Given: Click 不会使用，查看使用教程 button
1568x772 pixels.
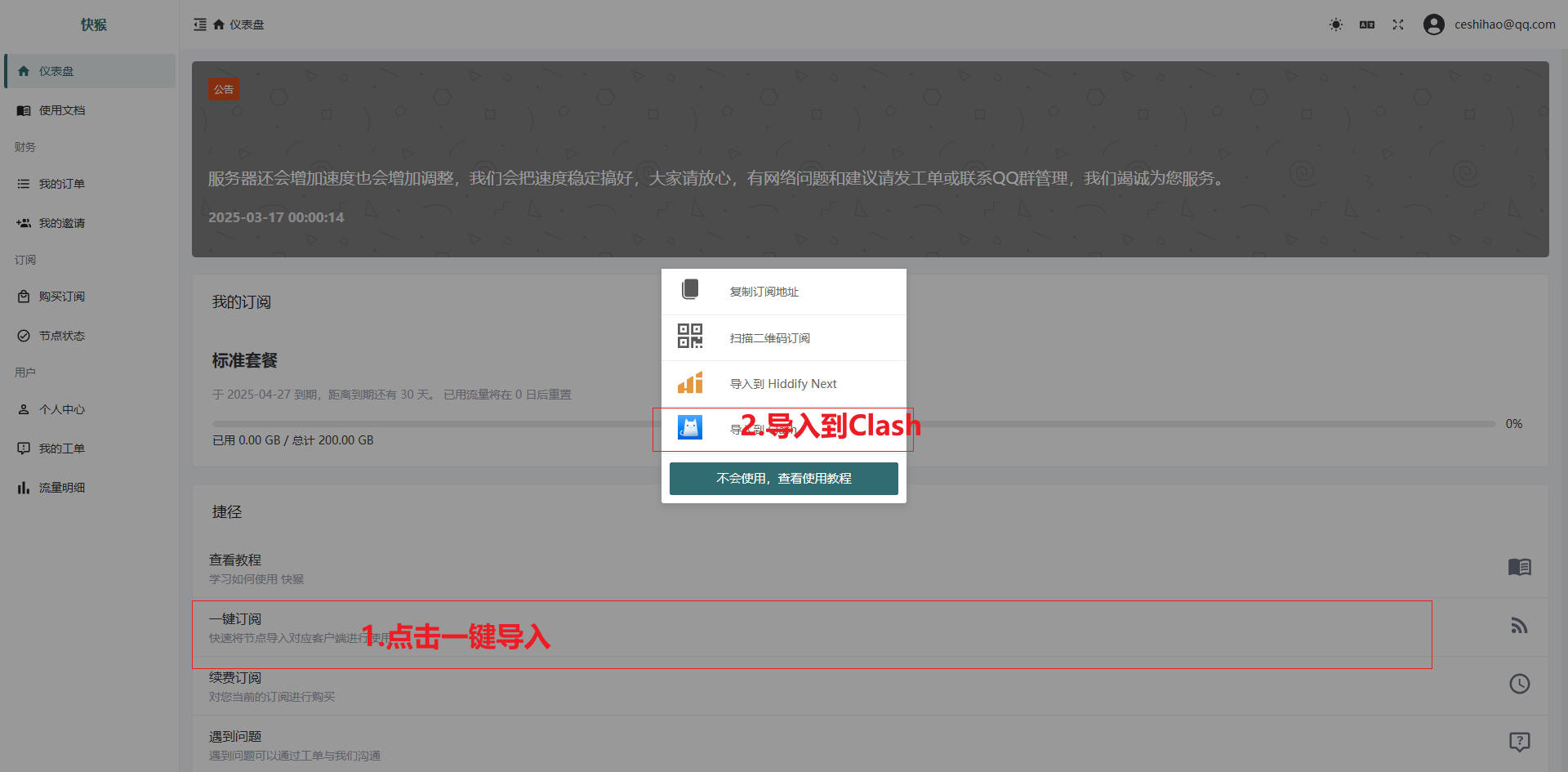Looking at the screenshot, I should click(x=784, y=479).
